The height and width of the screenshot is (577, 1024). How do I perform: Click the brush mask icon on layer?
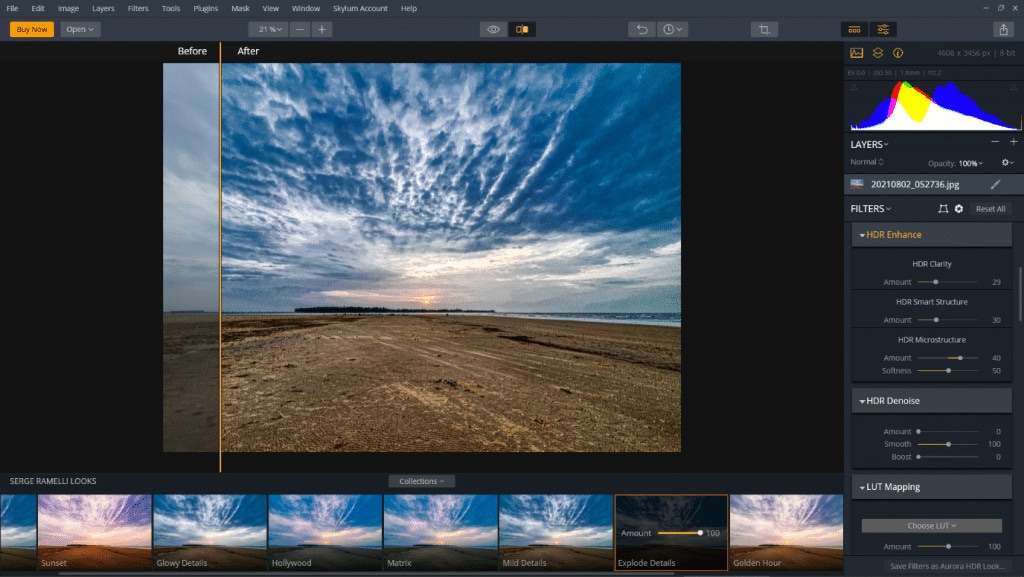point(995,185)
